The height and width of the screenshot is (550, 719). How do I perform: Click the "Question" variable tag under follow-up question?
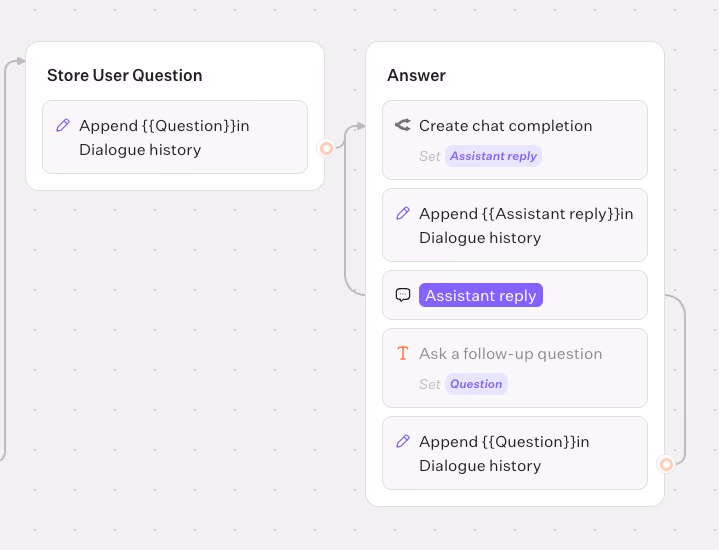[x=476, y=384]
